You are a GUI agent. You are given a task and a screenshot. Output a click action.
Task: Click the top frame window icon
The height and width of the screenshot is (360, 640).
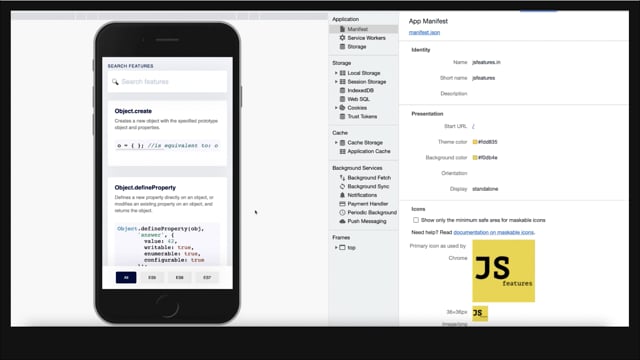342,247
